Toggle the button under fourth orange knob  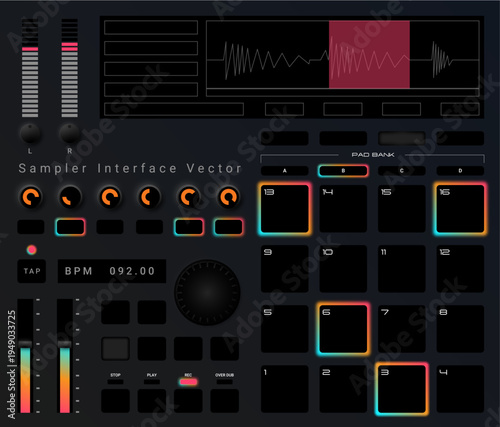(149, 227)
